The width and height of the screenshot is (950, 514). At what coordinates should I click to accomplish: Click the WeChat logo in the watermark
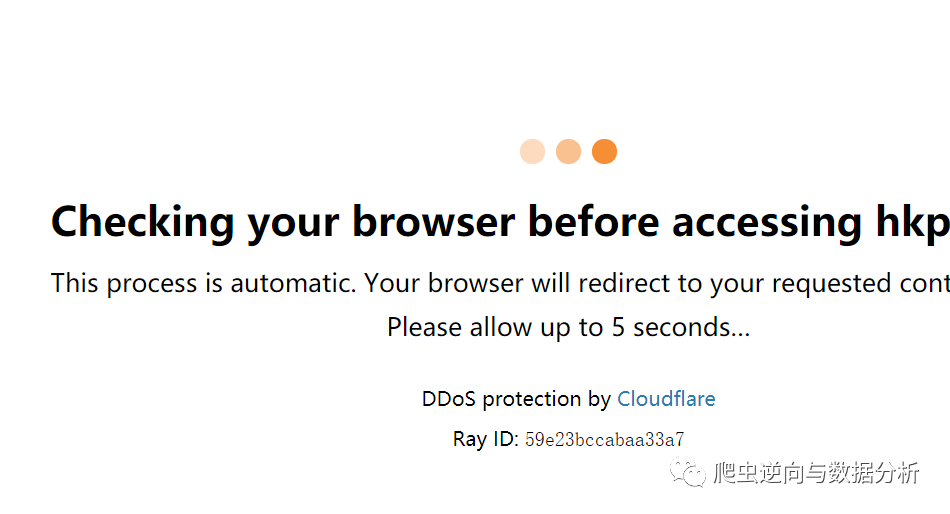(x=688, y=473)
